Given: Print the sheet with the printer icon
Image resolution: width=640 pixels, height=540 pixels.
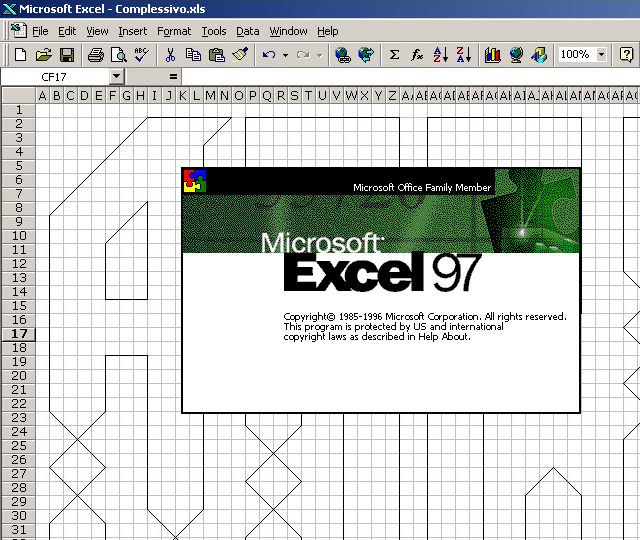Looking at the screenshot, I should 96,54.
